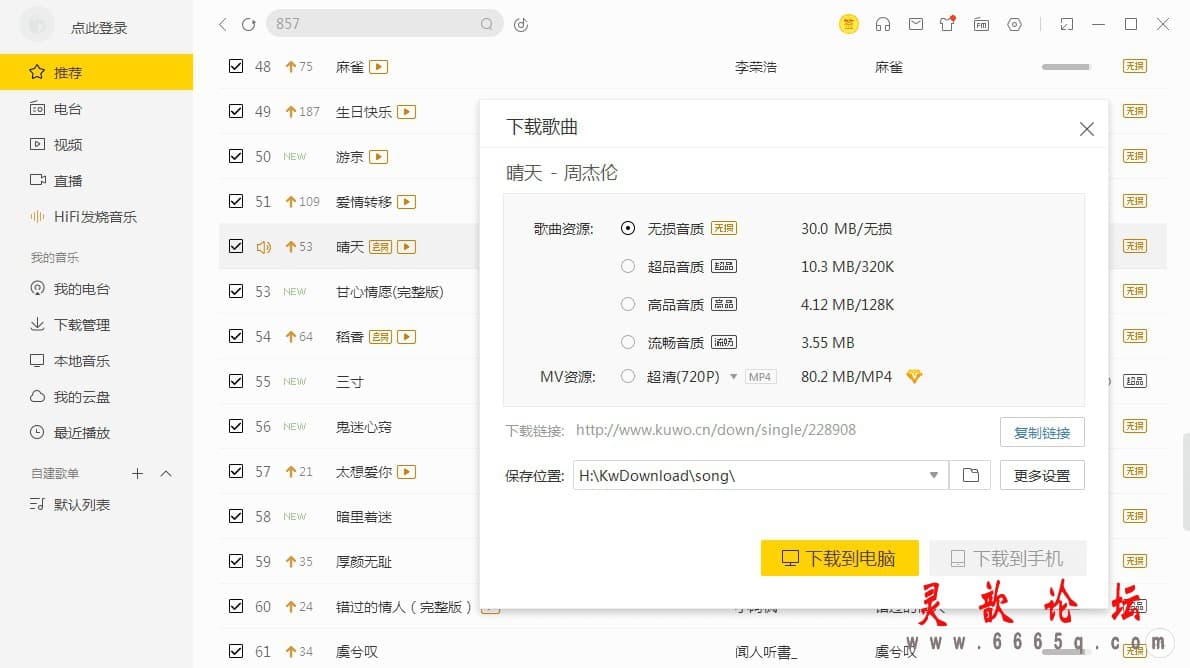1190x668 pixels.
Task: Open the skin shirt icon
Action: tap(947, 24)
